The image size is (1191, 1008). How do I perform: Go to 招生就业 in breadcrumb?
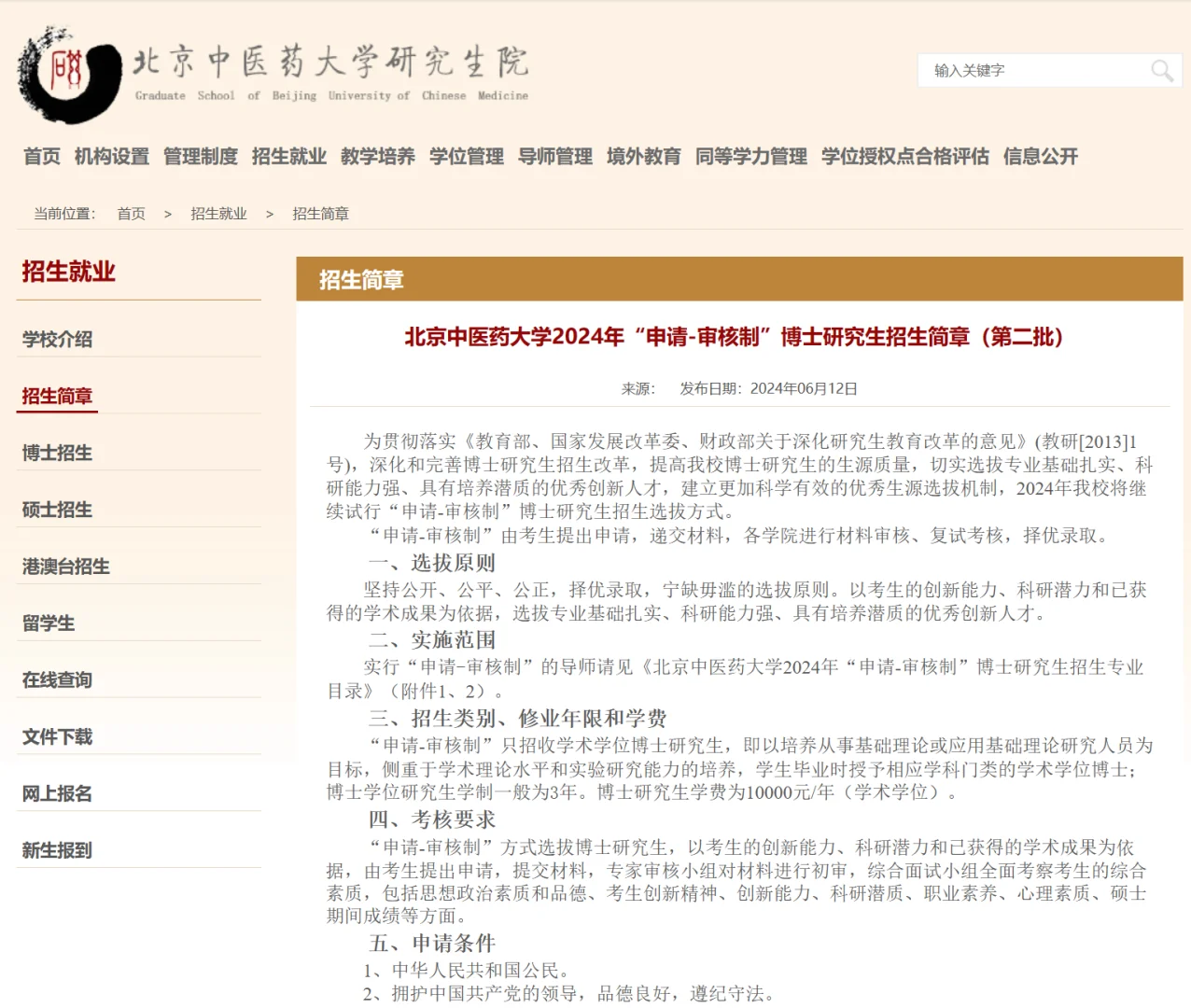pos(218,214)
